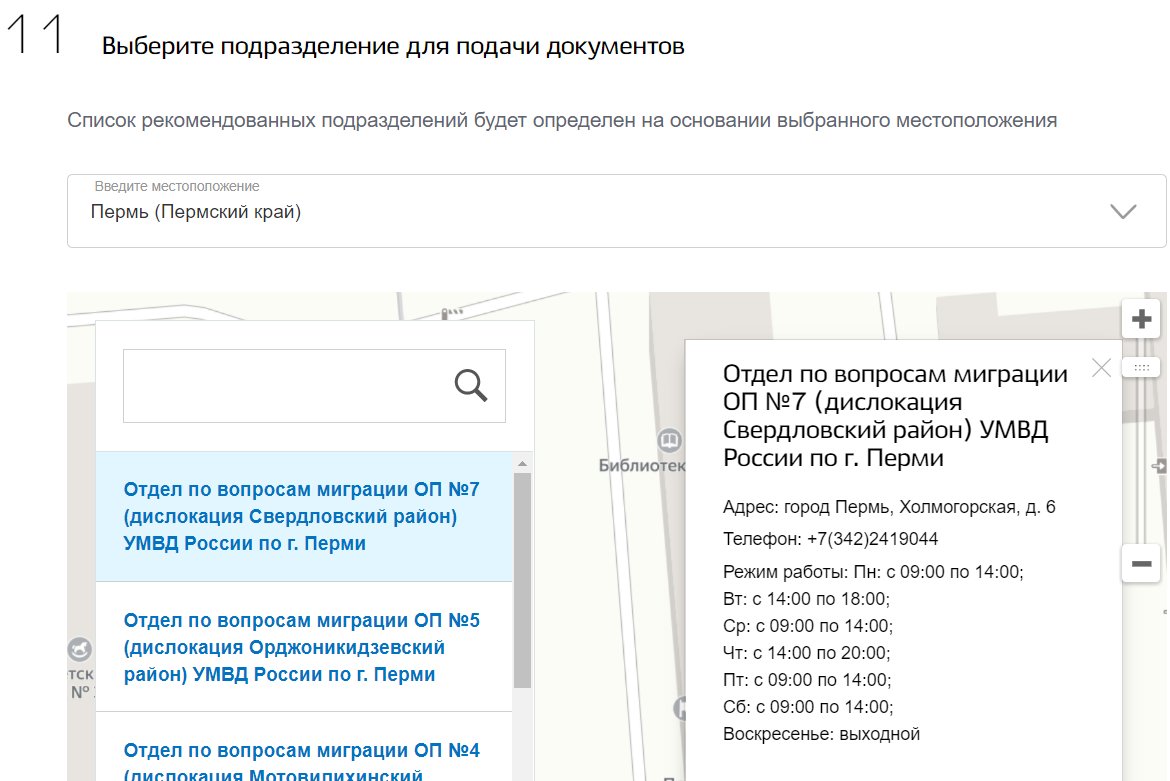Click the location field showing Пермь (Пермский край)
This screenshot has height=781, width=1170.
[616, 211]
